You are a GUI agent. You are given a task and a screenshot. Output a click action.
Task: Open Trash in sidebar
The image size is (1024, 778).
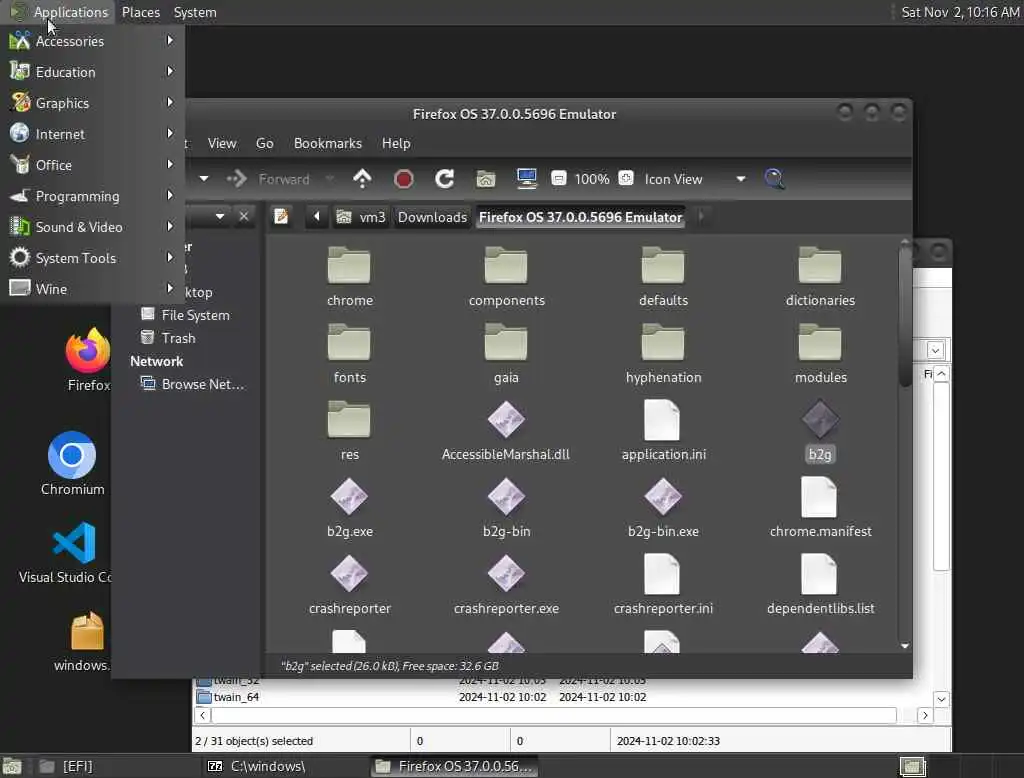(x=170, y=338)
